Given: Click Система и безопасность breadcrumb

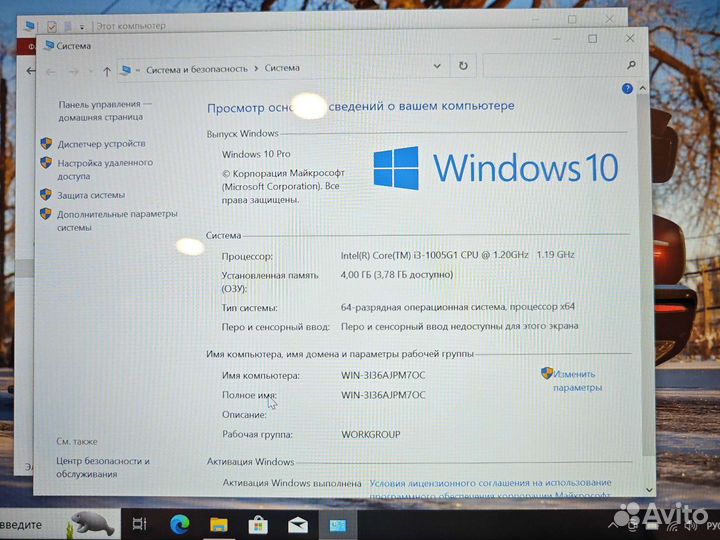Looking at the screenshot, I should click(x=197, y=69).
